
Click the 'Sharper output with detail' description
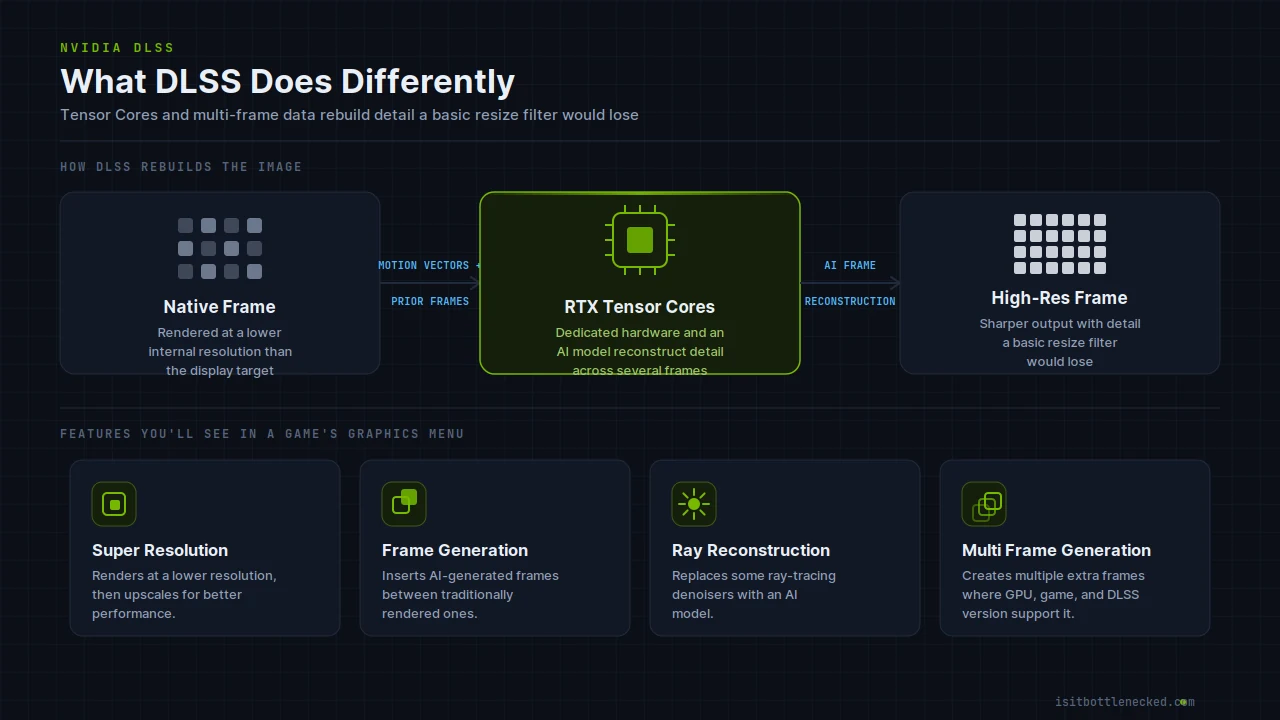coord(1060,342)
